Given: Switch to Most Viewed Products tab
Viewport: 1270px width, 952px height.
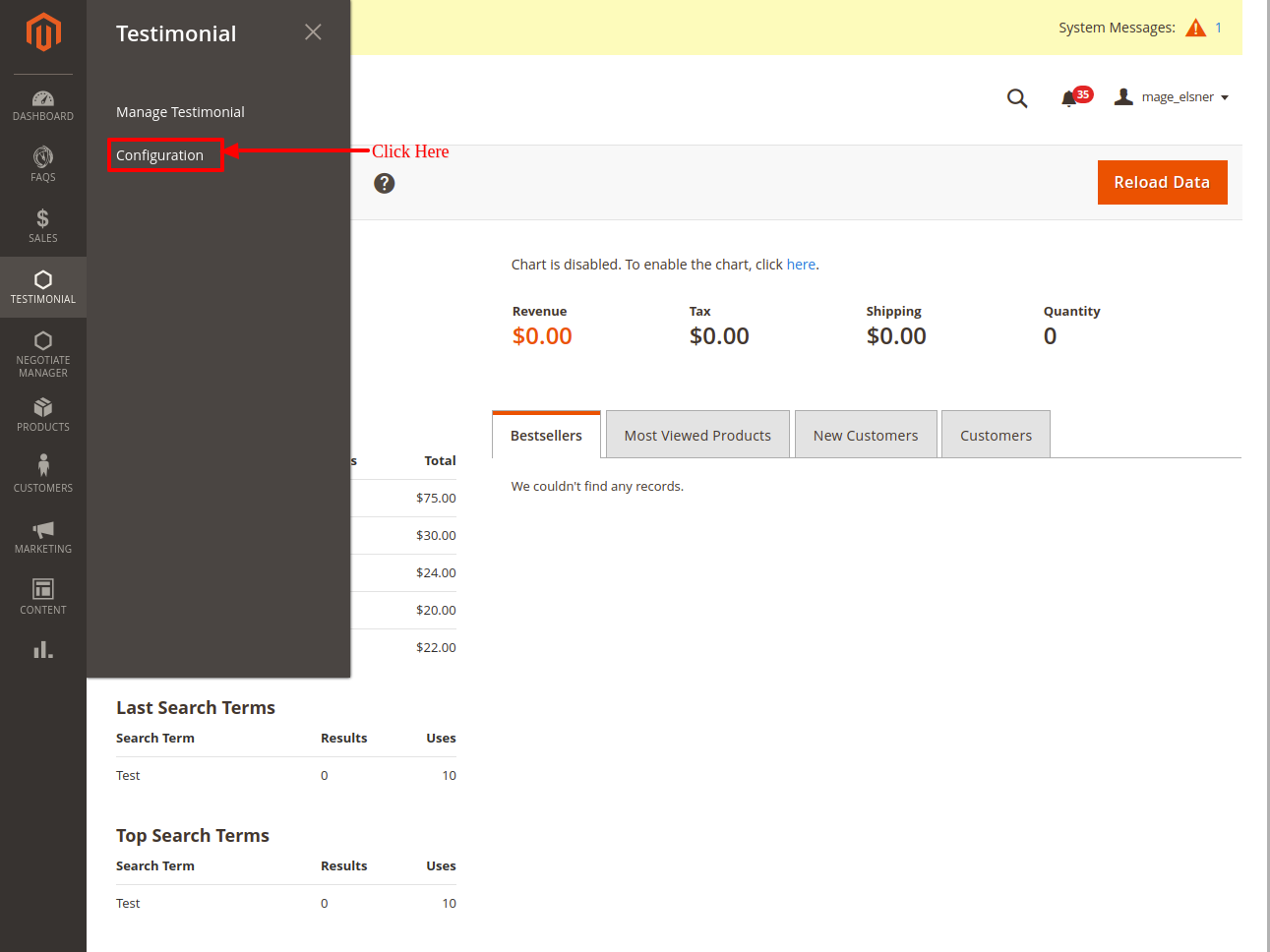Looking at the screenshot, I should click(x=697, y=435).
